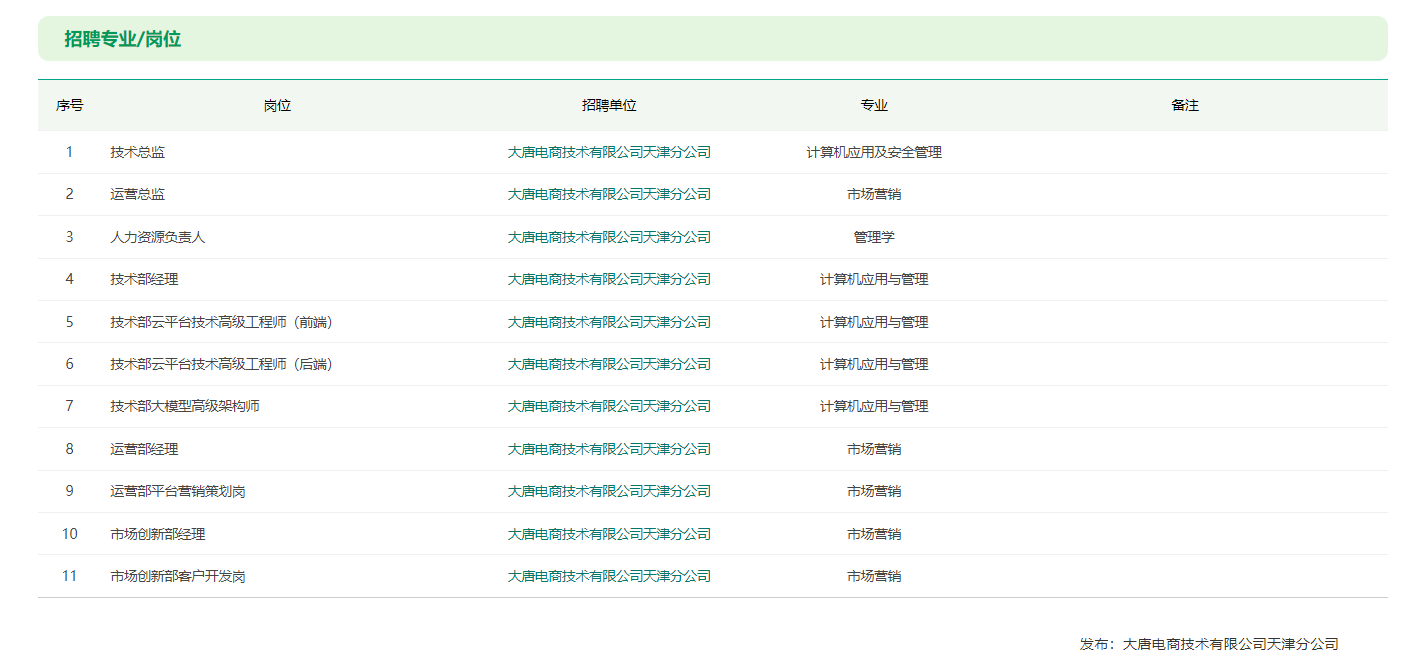Click the 管理学 major cell
The width and height of the screenshot is (1426, 660).
pyautogui.click(x=874, y=237)
